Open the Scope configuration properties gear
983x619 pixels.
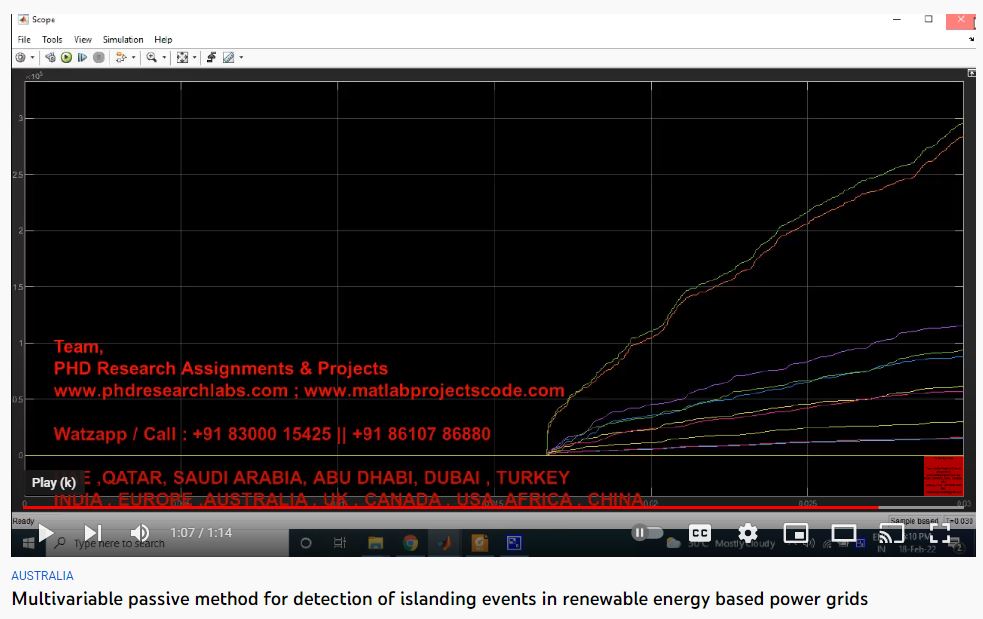[20, 58]
